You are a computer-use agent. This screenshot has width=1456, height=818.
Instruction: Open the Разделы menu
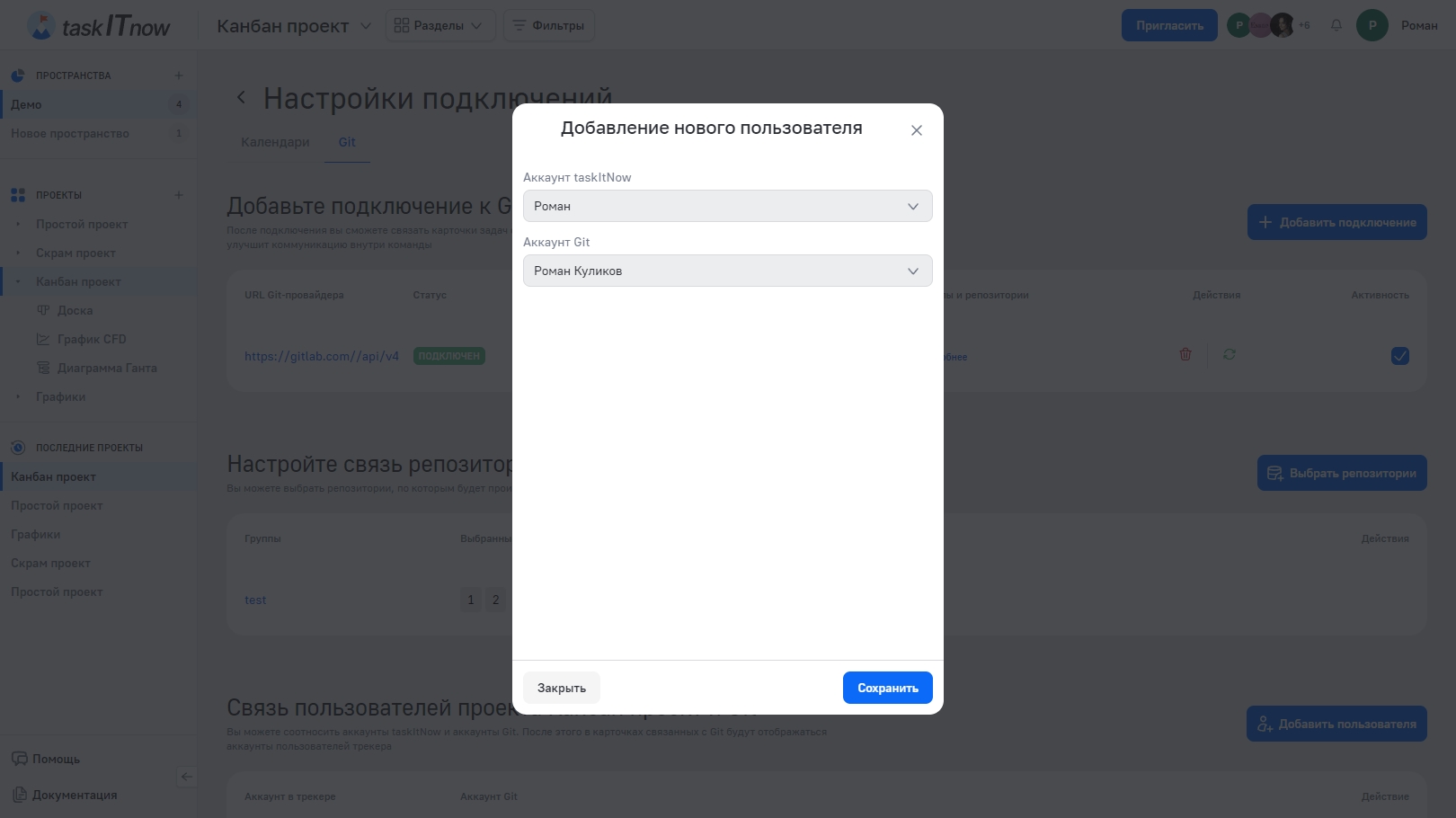click(x=439, y=25)
